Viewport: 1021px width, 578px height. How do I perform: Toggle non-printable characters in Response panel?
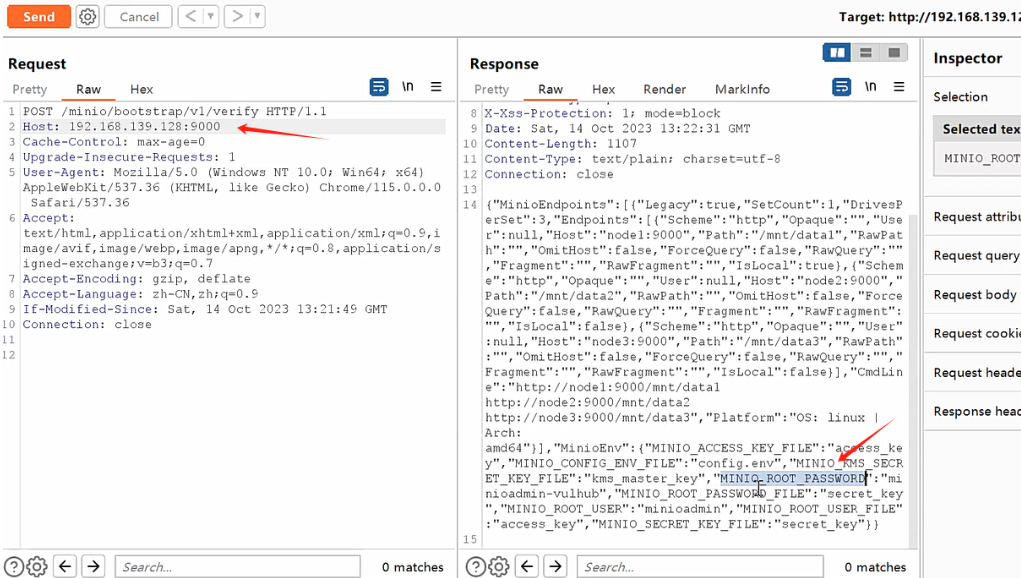871,87
